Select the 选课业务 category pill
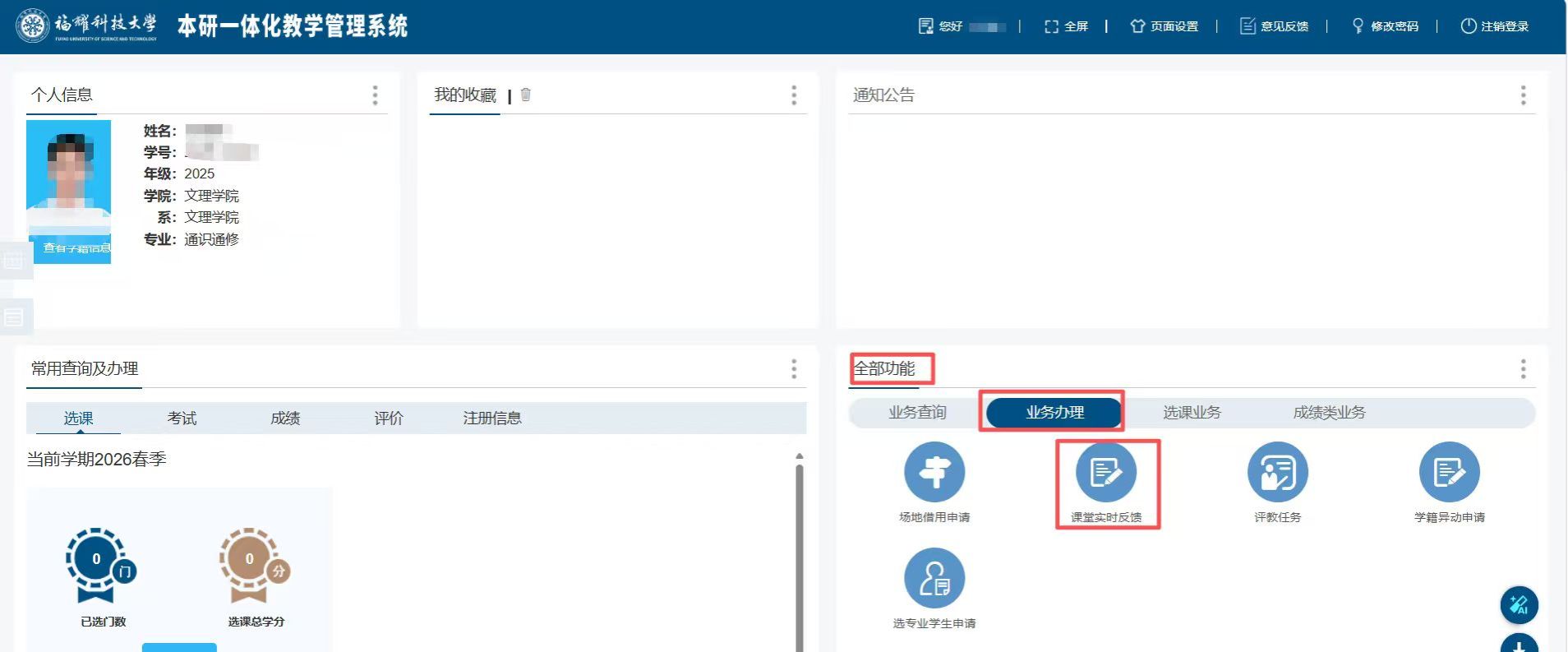This screenshot has width=1568, height=652. (1192, 413)
